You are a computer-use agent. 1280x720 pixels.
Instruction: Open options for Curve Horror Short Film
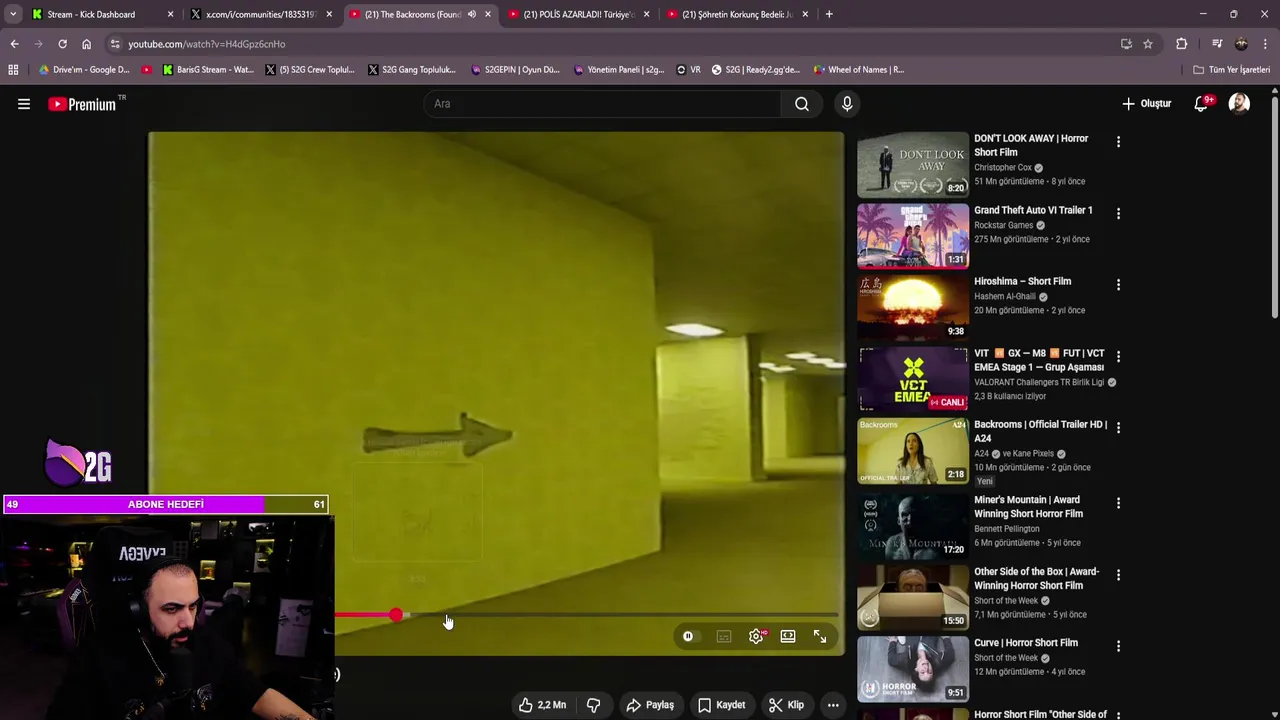1118,646
